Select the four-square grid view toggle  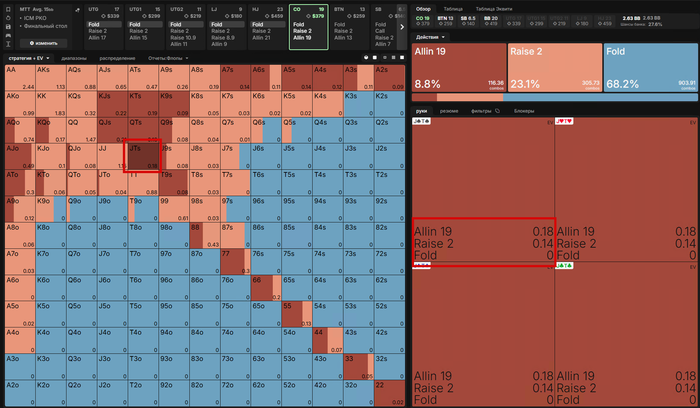tap(393, 58)
